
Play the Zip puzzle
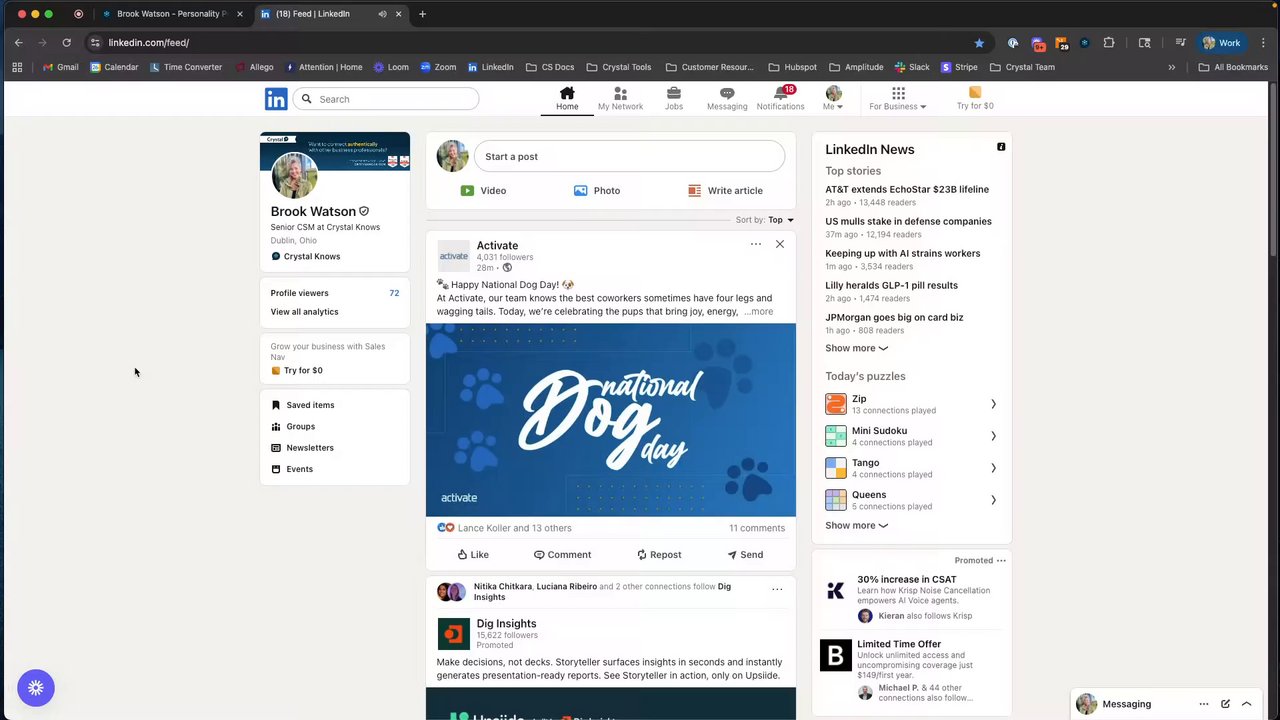tap(911, 404)
